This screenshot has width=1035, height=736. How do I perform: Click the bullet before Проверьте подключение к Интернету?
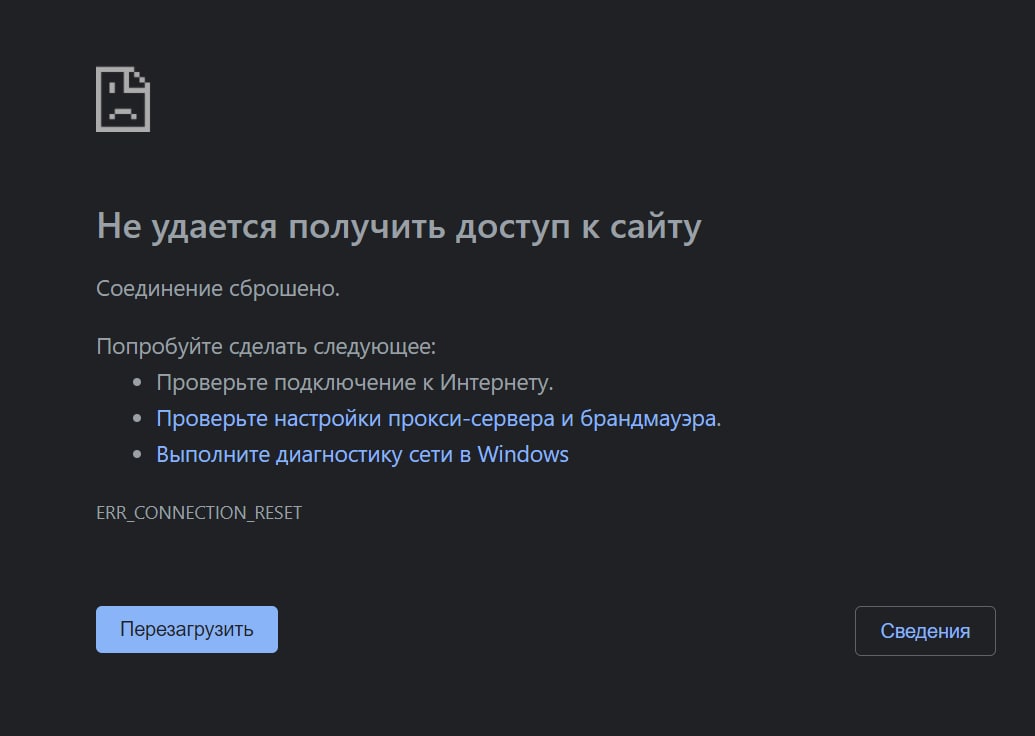pyautogui.click(x=138, y=382)
